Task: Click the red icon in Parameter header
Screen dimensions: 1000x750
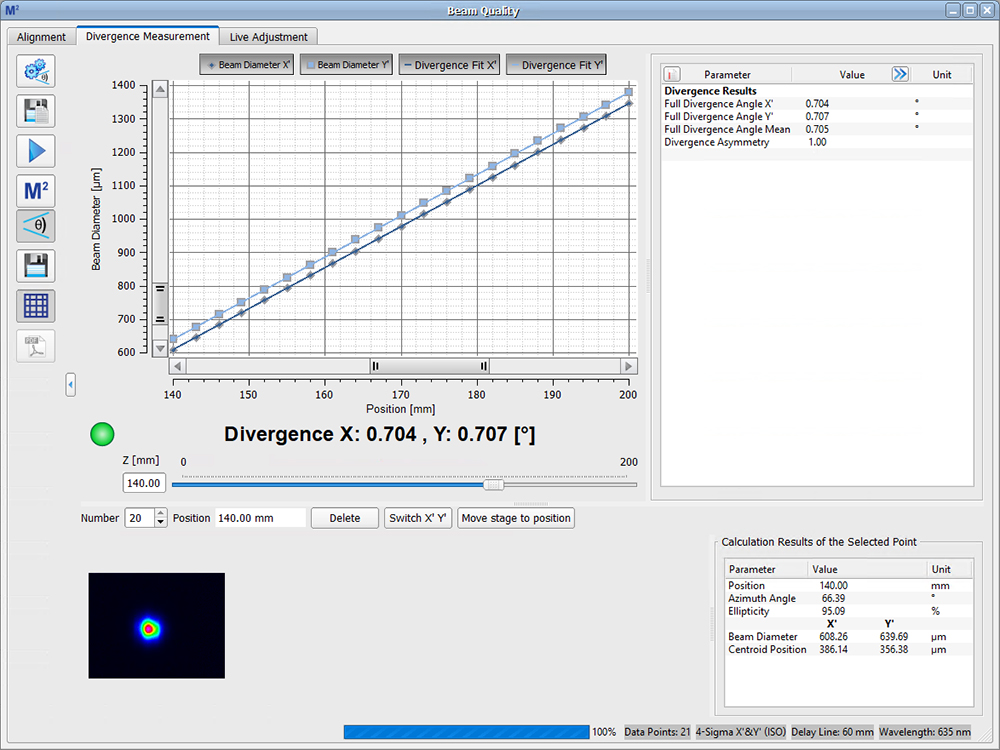Action: [x=672, y=74]
